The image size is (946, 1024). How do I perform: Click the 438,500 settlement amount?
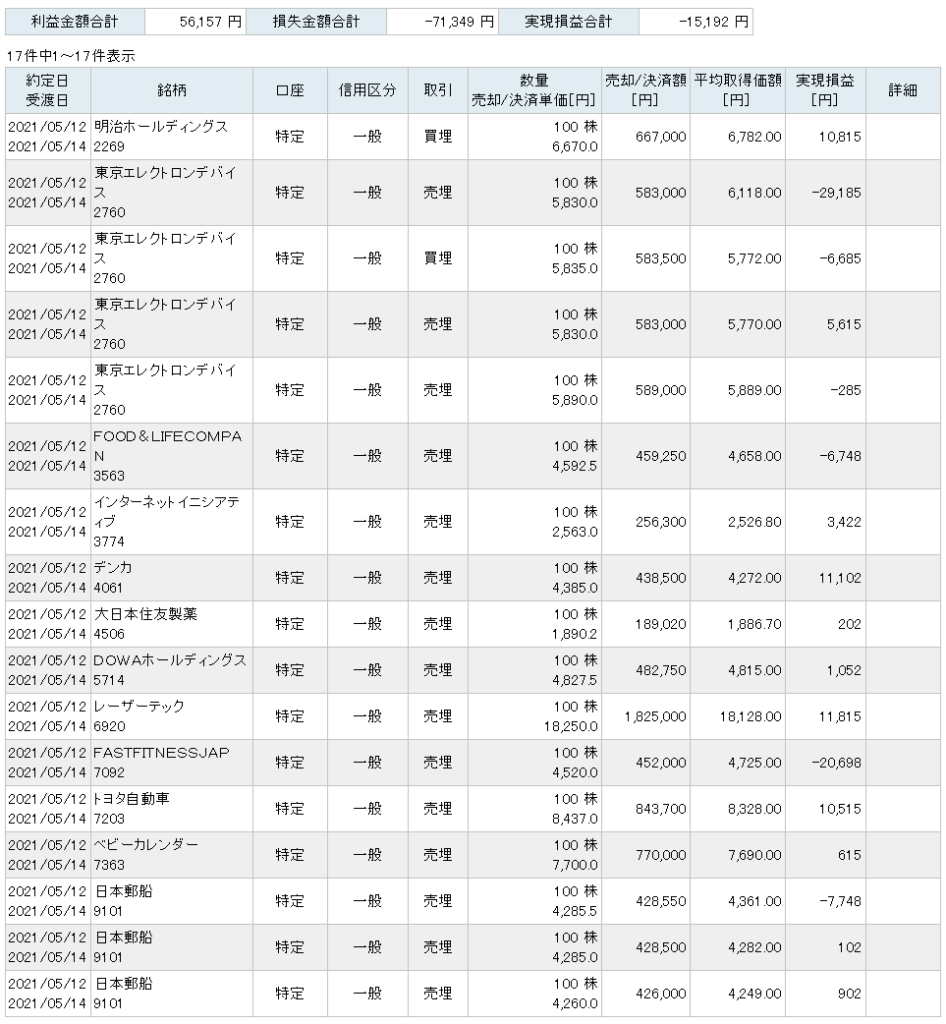point(661,579)
